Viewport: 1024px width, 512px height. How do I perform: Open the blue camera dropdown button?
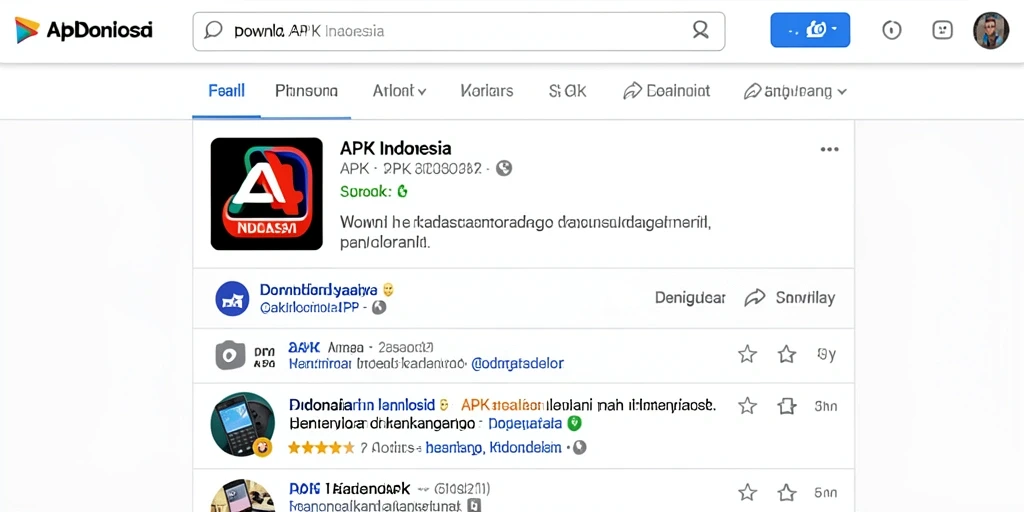810,30
